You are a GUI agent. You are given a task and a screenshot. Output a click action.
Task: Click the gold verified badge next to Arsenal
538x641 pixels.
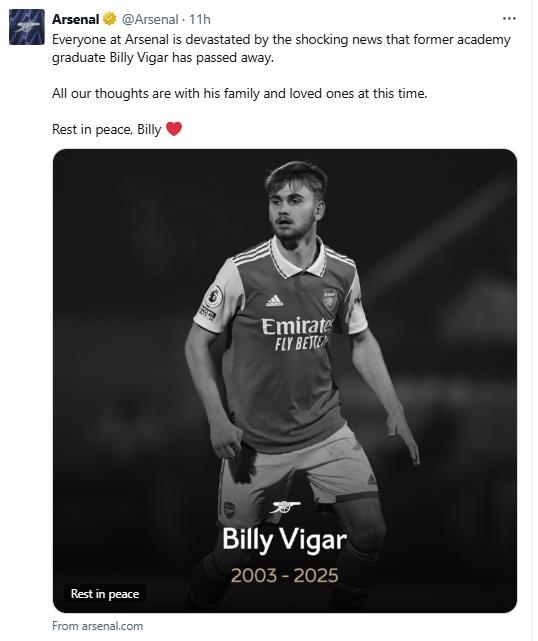pyautogui.click(x=110, y=19)
